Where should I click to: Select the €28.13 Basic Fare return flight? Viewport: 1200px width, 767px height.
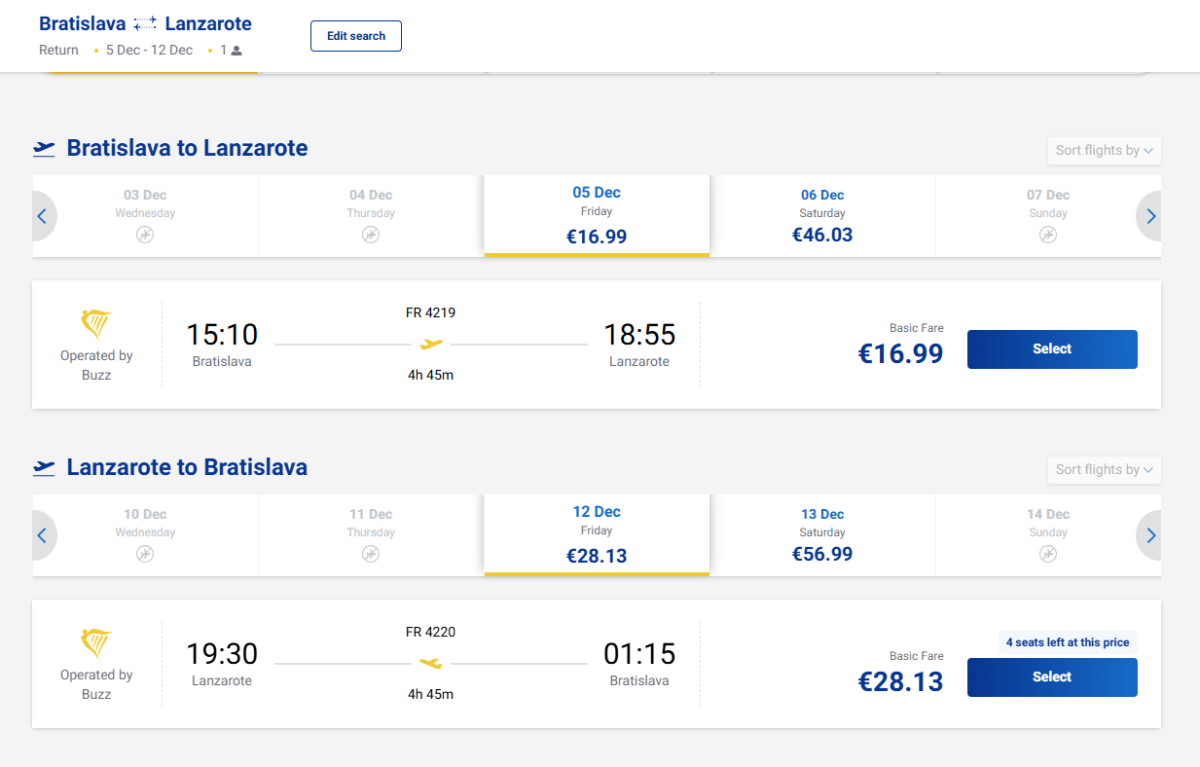[x=1052, y=677]
